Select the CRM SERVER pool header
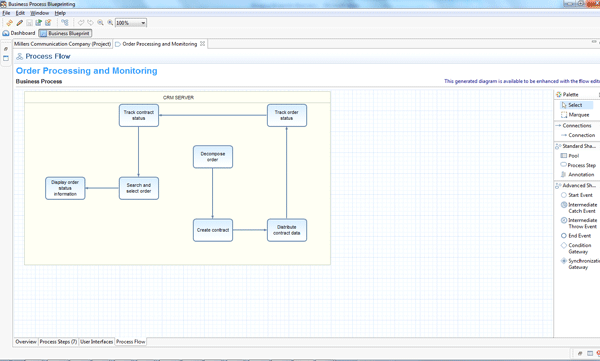The height and width of the screenshot is (361, 600). [178, 97]
